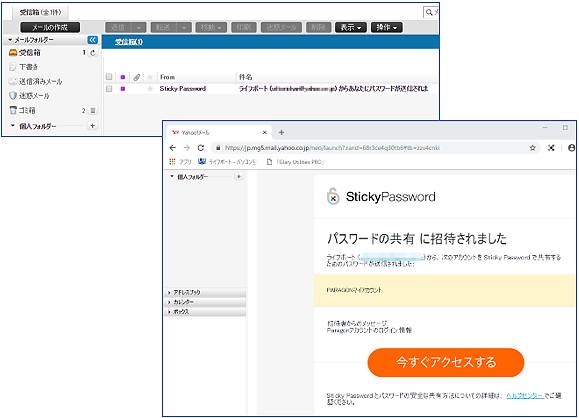Expand the ボックス section
This screenshot has height=418, width=579.
(x=205, y=312)
